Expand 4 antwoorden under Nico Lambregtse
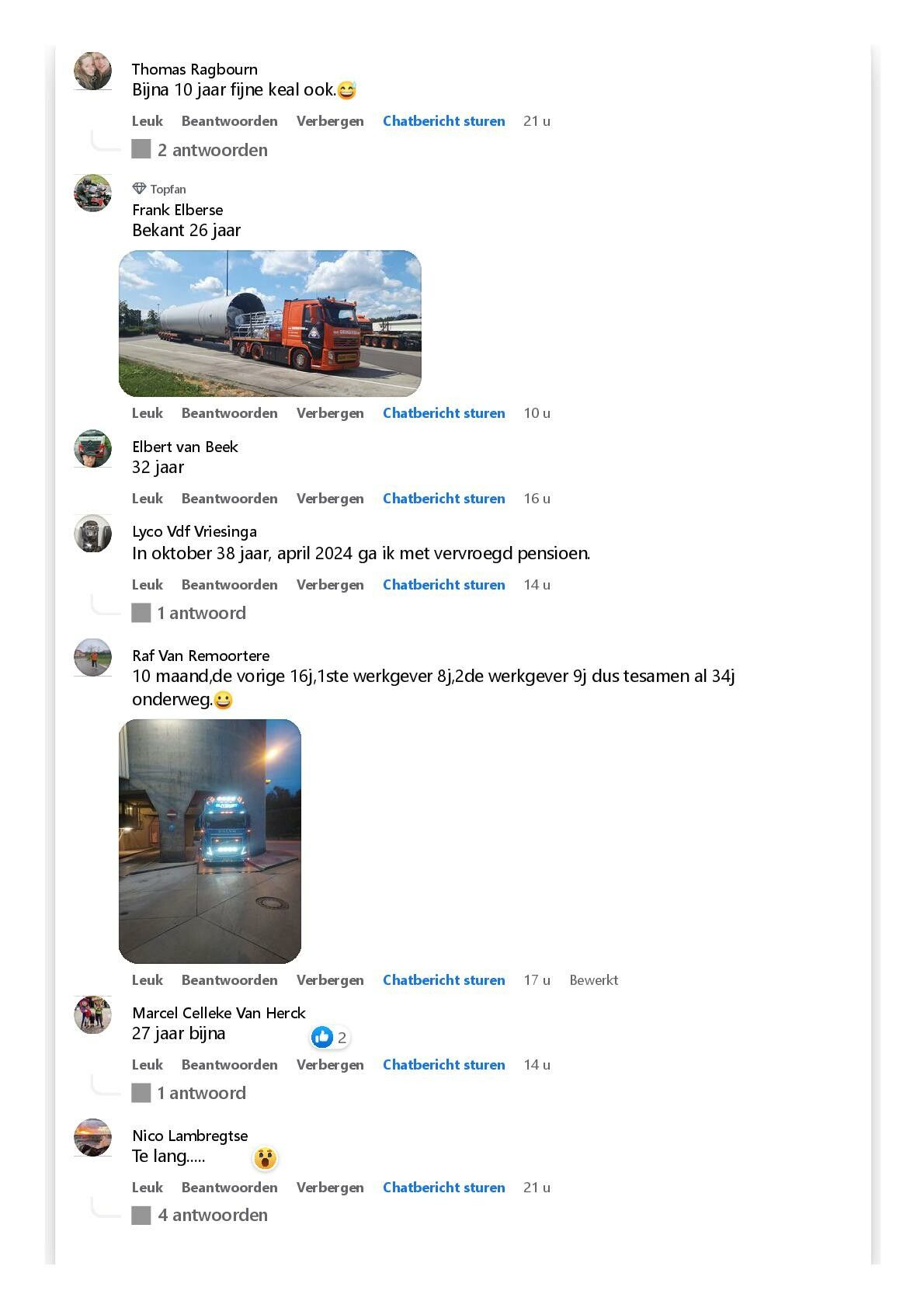 click(x=200, y=1215)
